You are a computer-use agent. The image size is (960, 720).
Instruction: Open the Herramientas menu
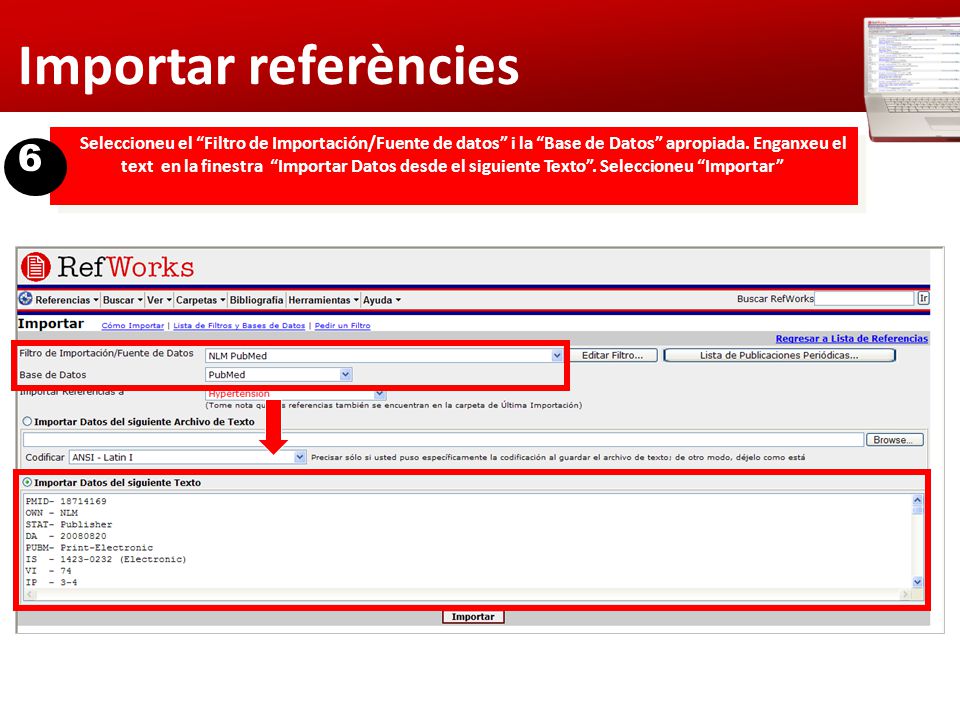pyautogui.click(x=323, y=300)
